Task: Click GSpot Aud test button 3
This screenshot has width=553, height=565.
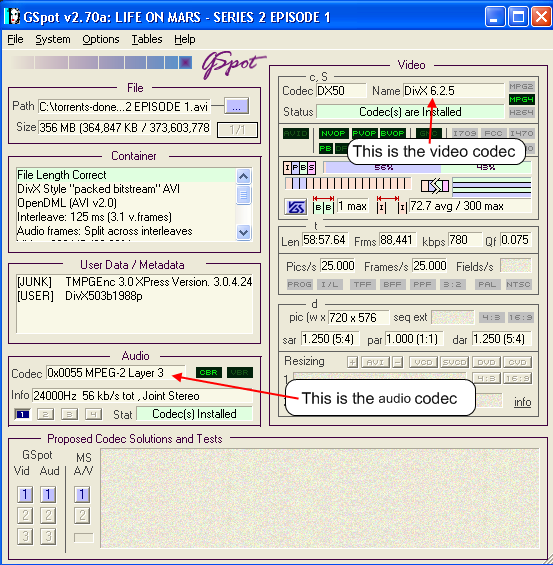Action: click(48, 537)
